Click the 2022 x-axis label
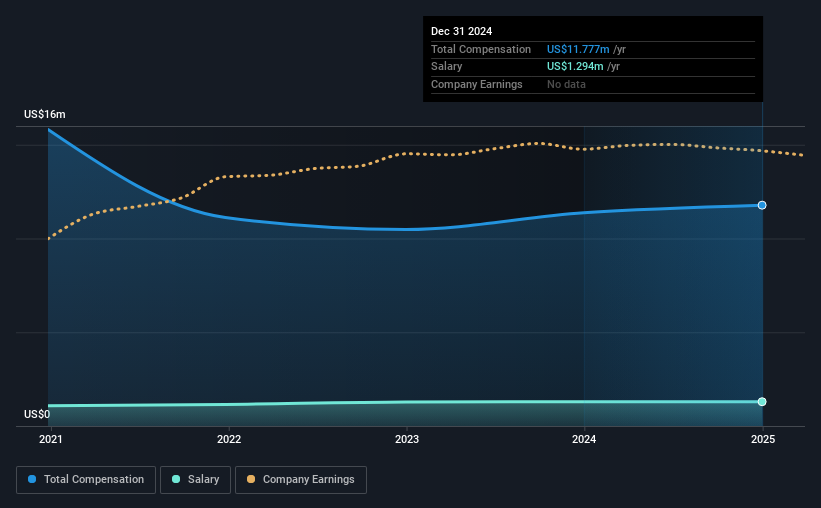 coord(229,439)
